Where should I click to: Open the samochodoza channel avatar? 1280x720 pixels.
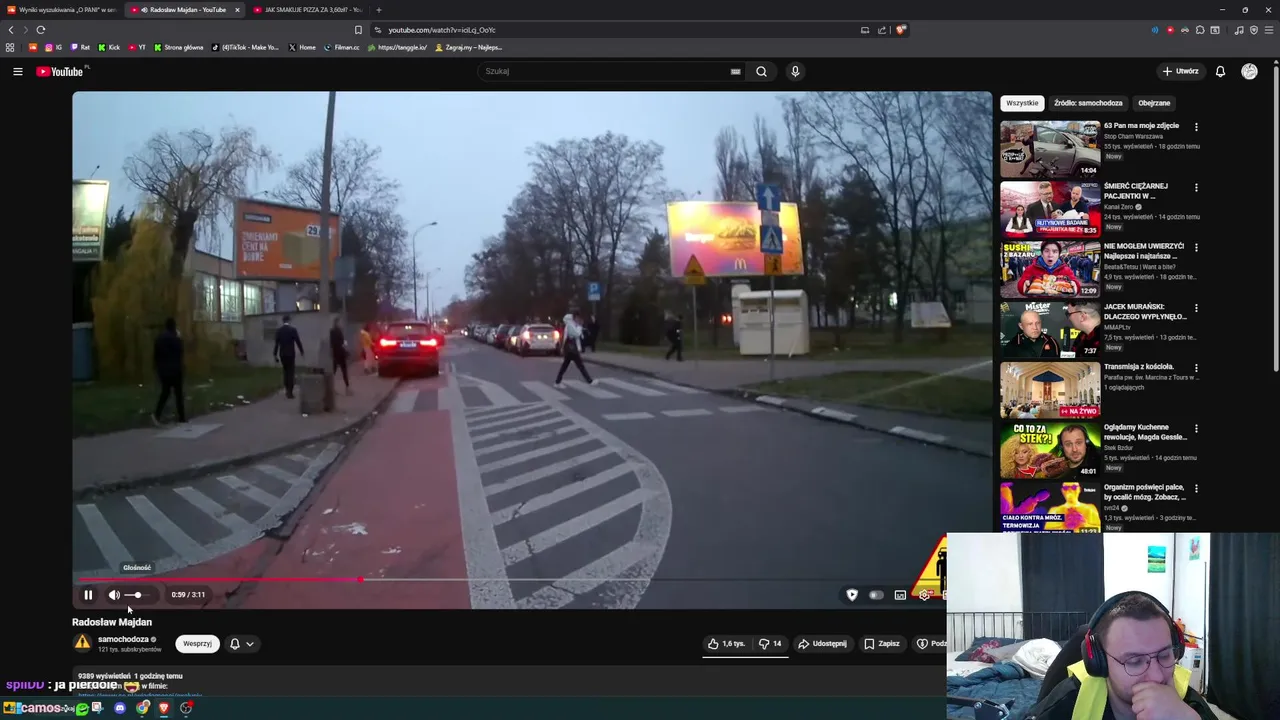coord(82,643)
